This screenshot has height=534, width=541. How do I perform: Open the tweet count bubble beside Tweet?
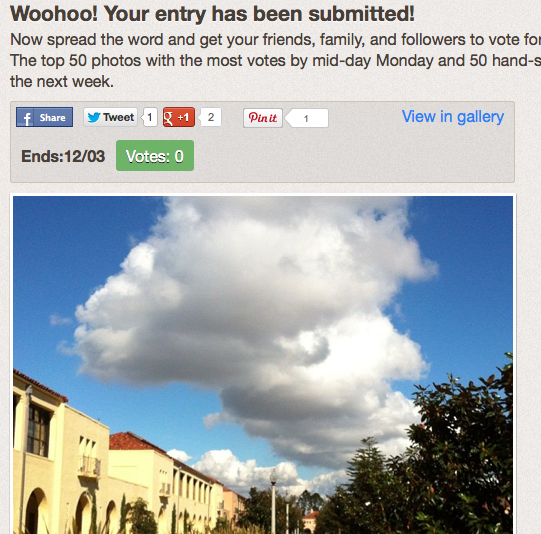[x=149, y=117]
